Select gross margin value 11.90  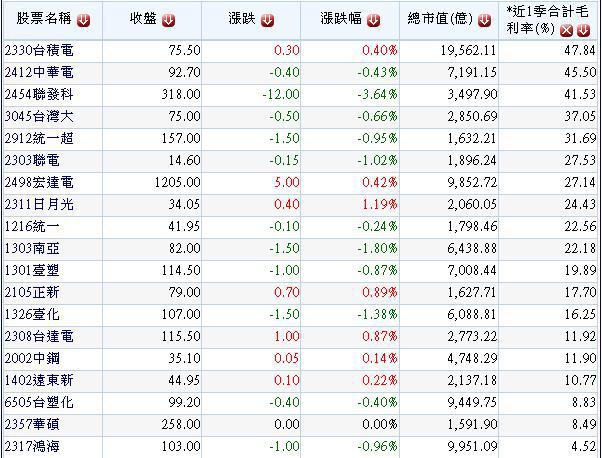[580, 358]
